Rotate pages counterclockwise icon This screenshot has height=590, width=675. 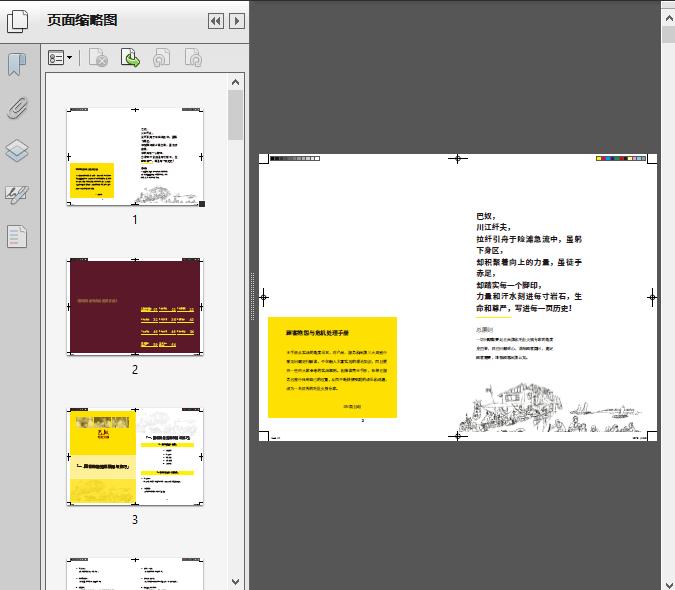(162, 58)
